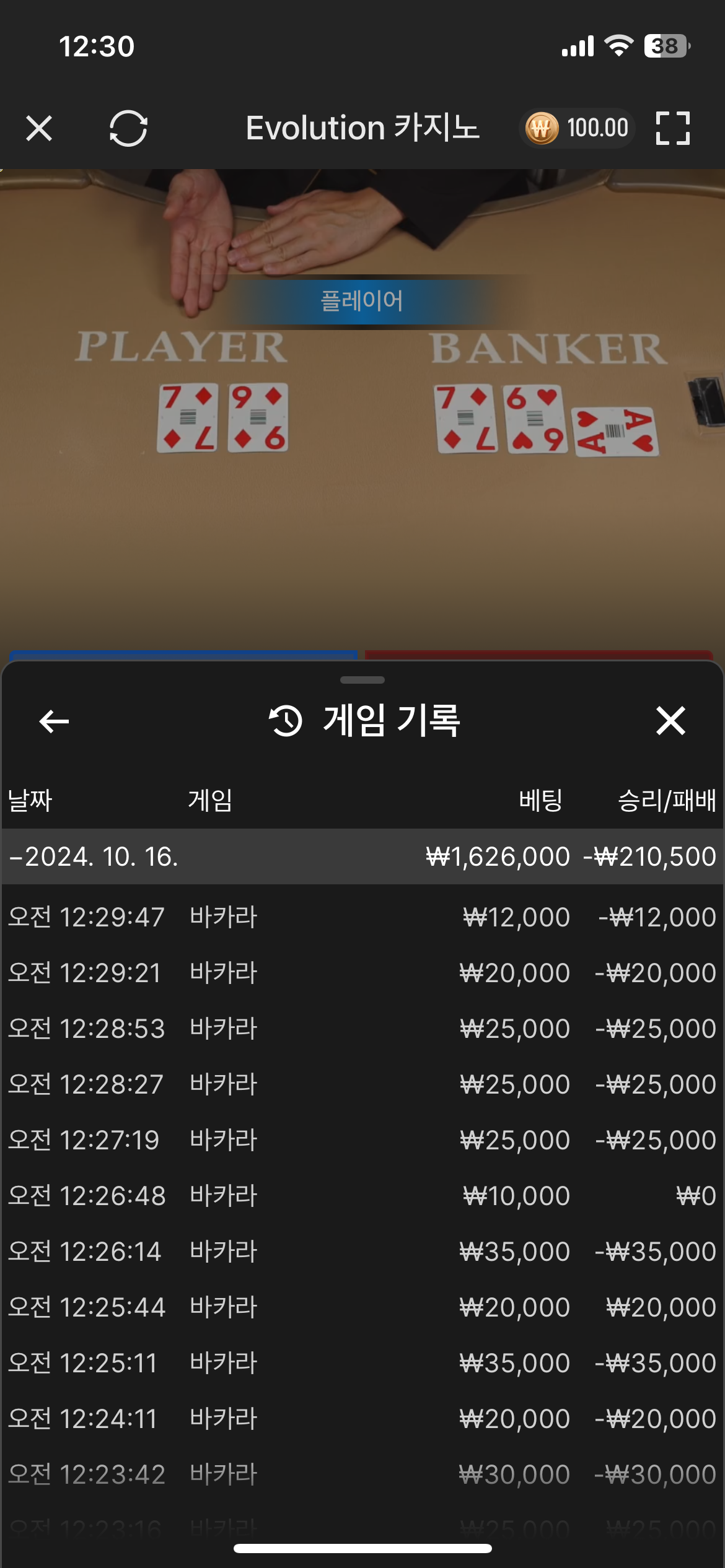This screenshot has width=725, height=1568.
Task: Tap the 플레이어 winner banner
Action: point(362,301)
